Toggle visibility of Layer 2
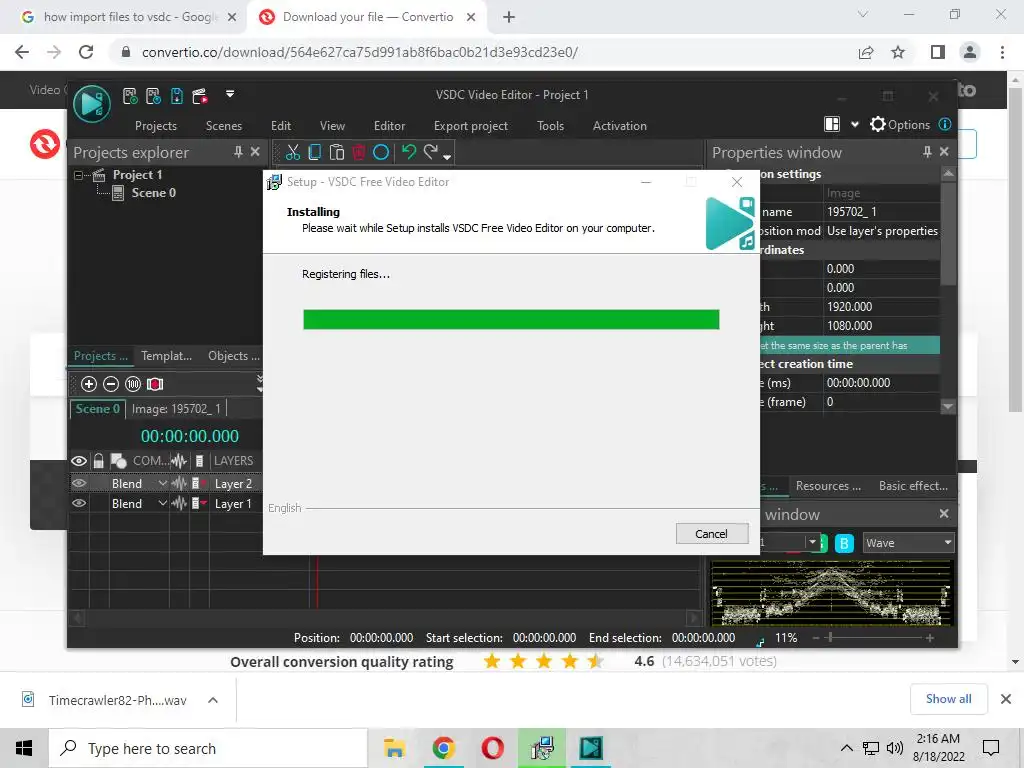Viewport: 1024px width, 768px height. point(79,484)
